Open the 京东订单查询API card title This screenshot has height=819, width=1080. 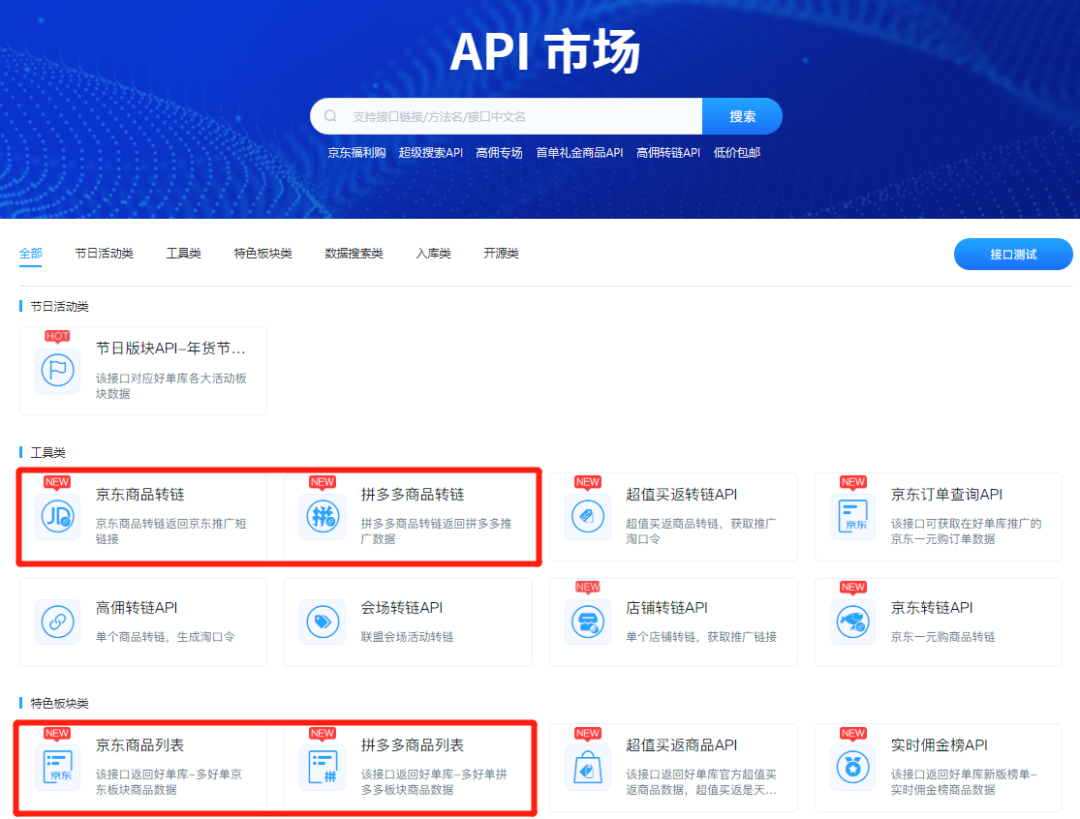946,495
